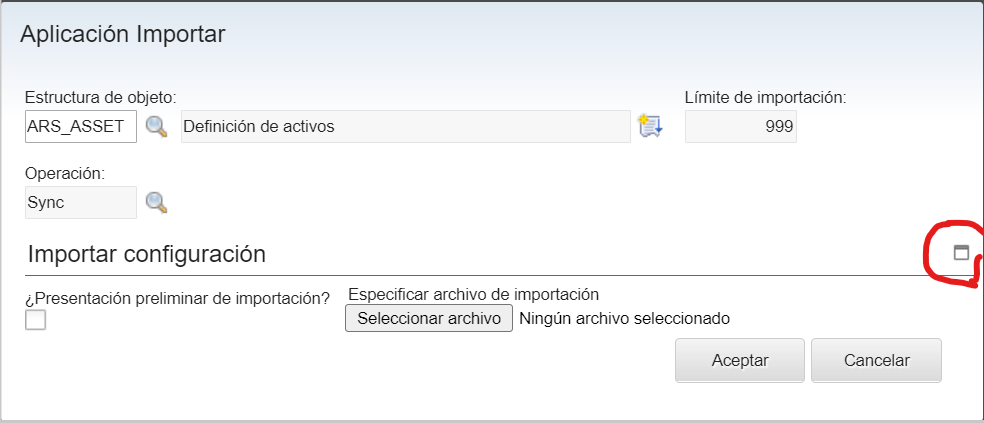Click the ¿Presentación preliminar de importación? label
Screen dimensions: 984x423
point(177,298)
